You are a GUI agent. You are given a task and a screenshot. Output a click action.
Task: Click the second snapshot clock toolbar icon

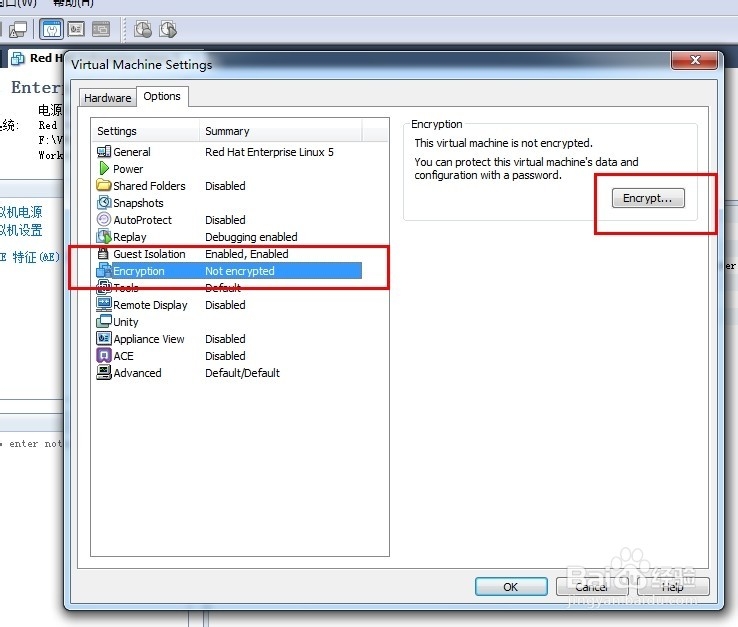pyautogui.click(x=168, y=29)
